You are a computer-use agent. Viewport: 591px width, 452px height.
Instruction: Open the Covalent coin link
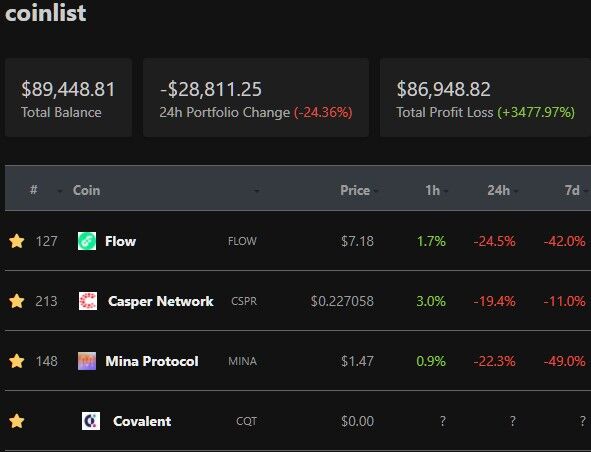tap(142, 421)
